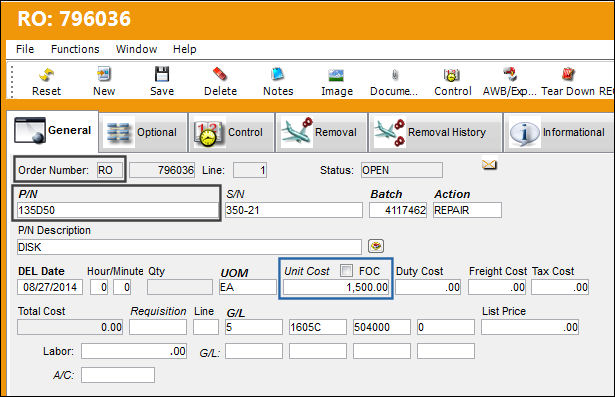Switch to the General tab

[x=53, y=131]
